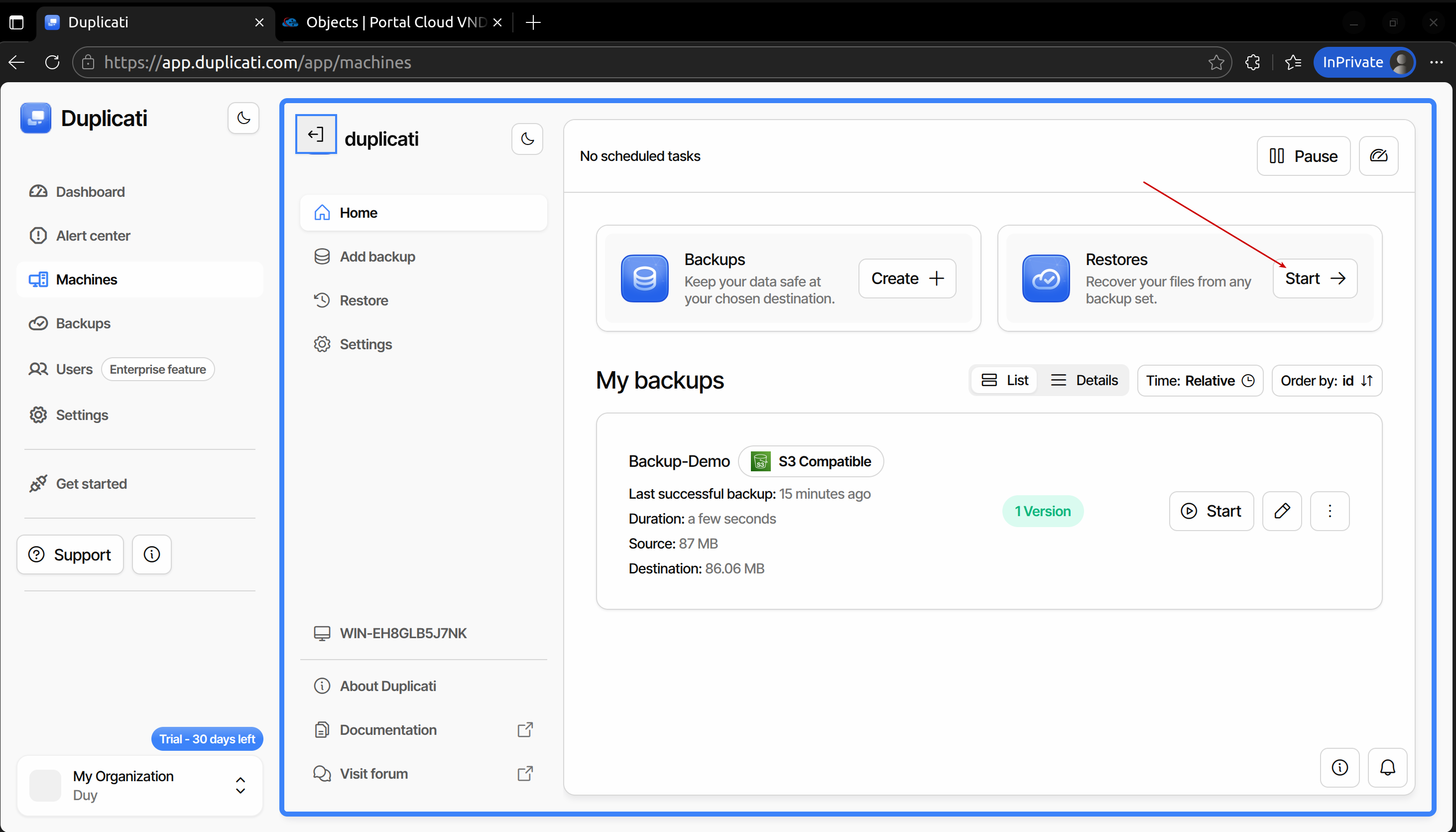Click the Get started rocket item
Screen dimensions: 1456x832
coord(91,483)
